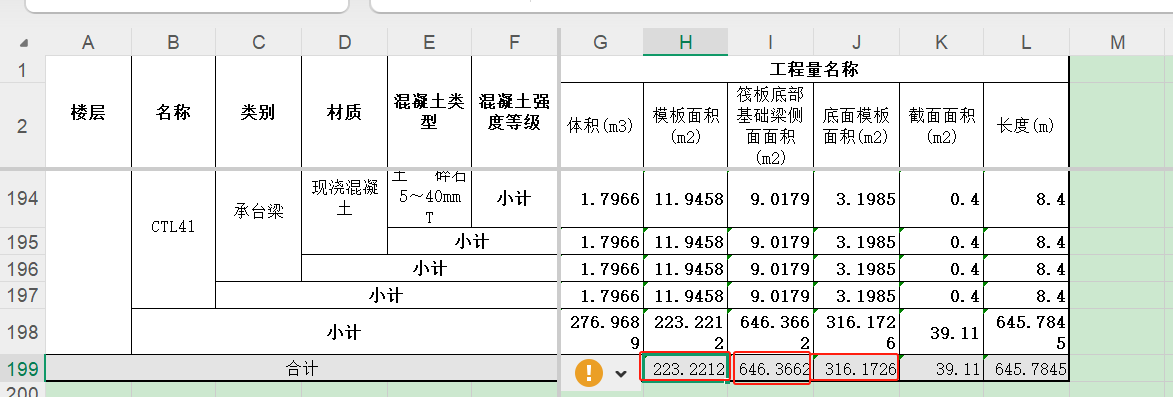Viewport: 1173px width, 397px height.
Task: Click the 底面模板面积(m2) header cell
Action: tap(857, 125)
